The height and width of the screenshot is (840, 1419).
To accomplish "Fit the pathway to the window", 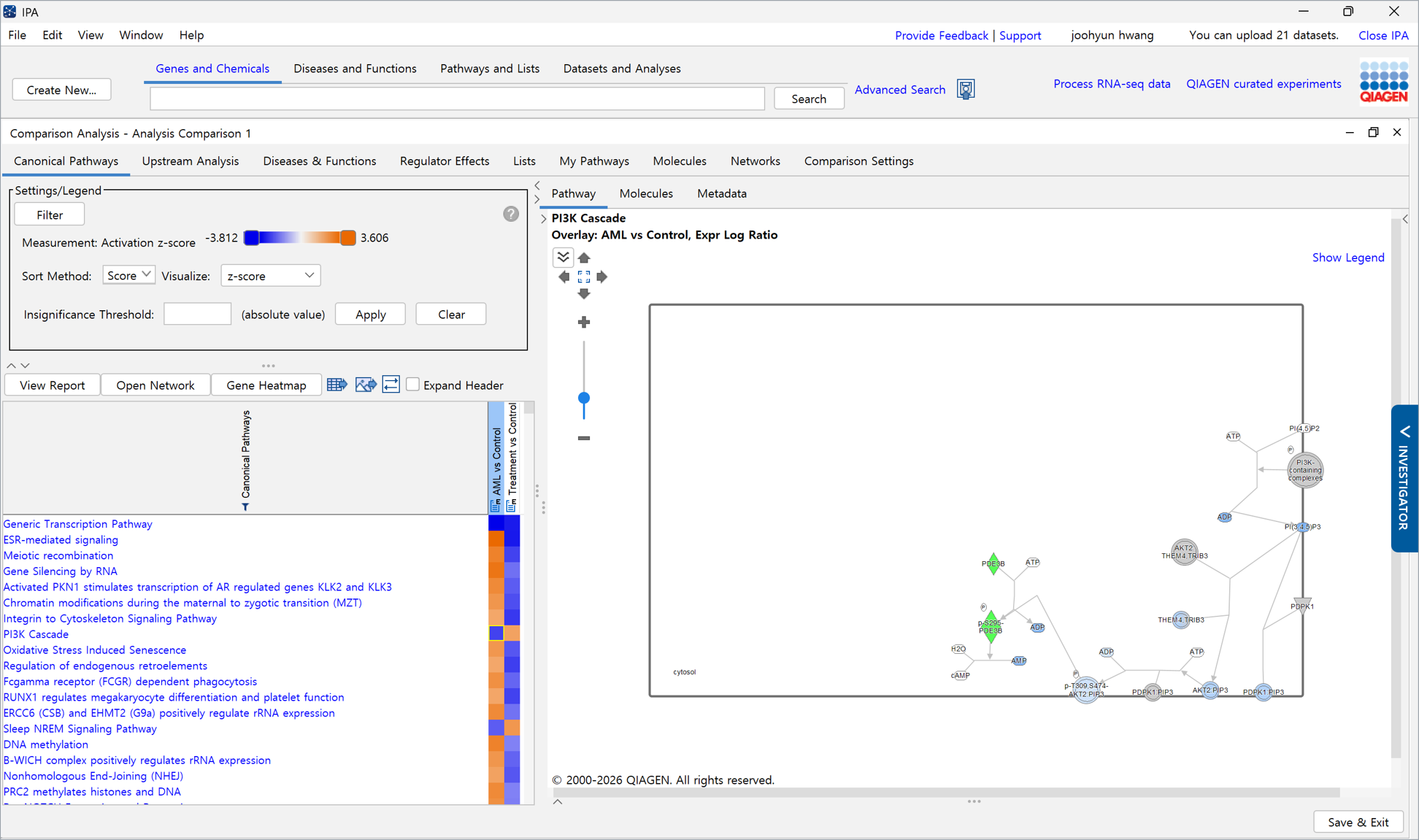I will tap(584, 277).
